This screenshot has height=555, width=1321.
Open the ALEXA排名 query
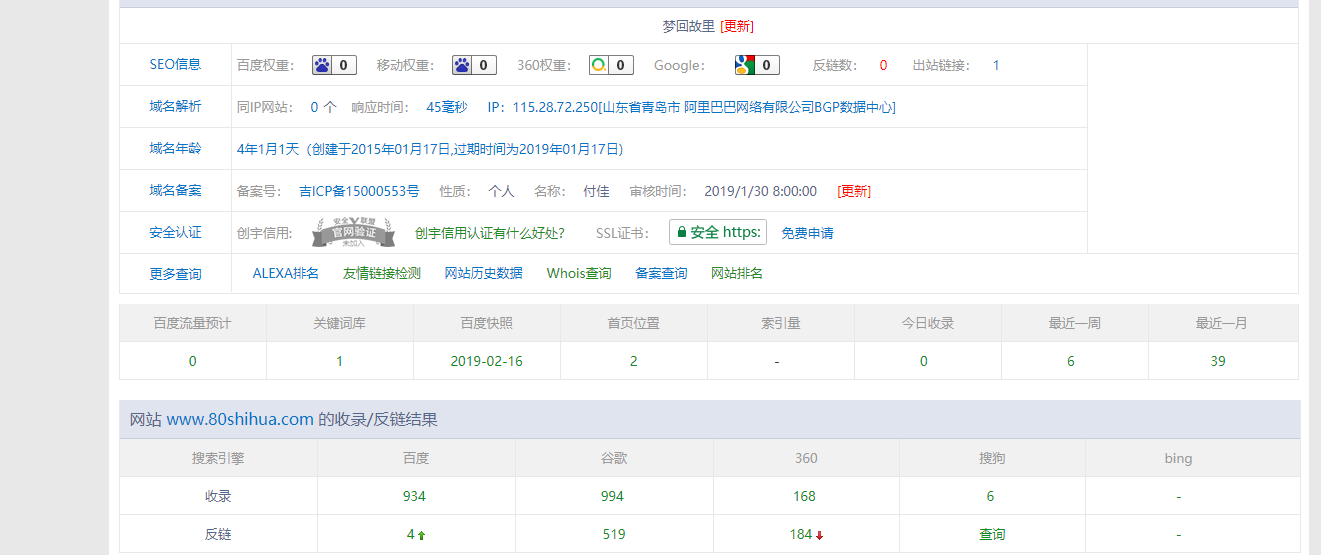[x=285, y=273]
